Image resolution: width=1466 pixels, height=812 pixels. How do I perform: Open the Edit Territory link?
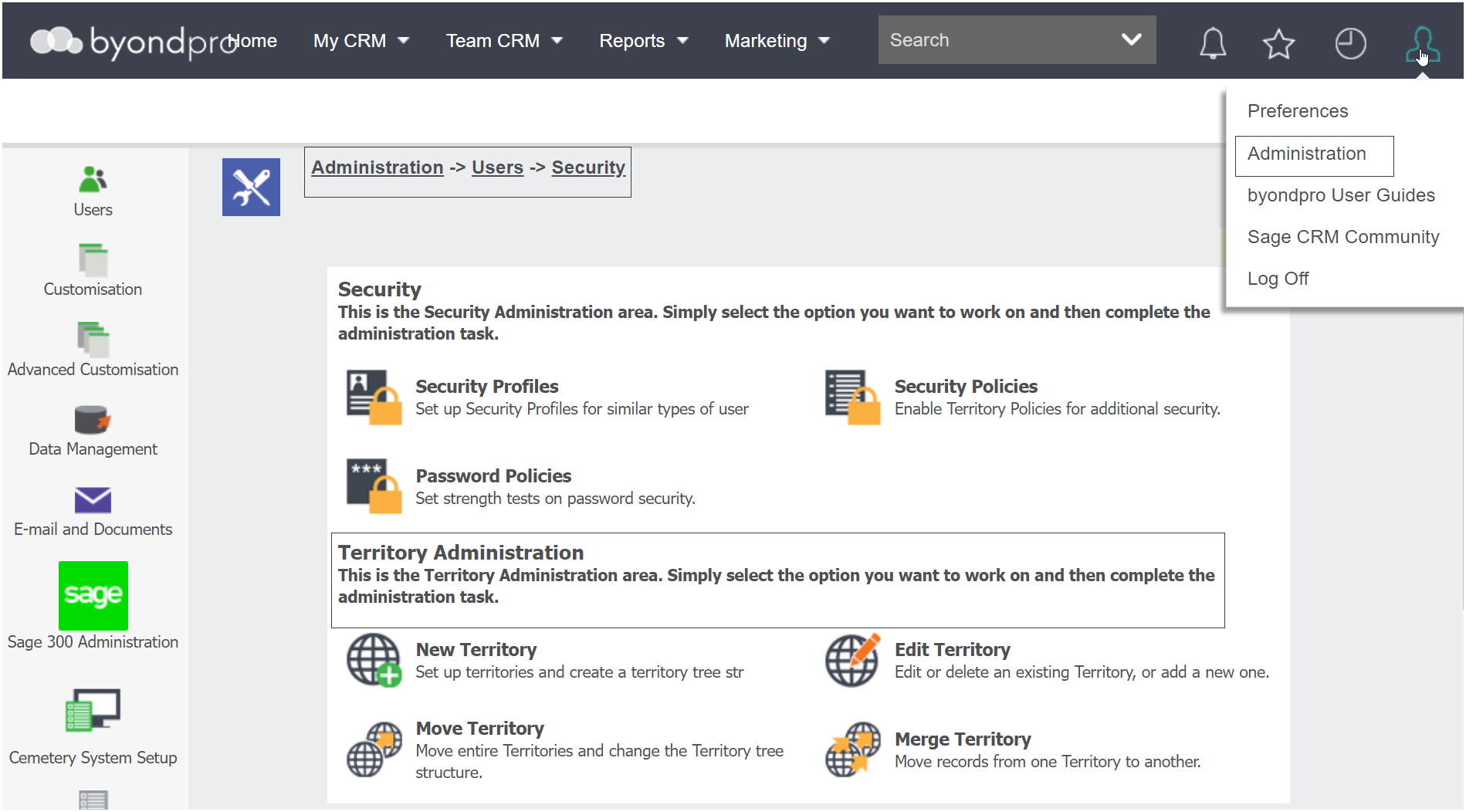click(952, 649)
